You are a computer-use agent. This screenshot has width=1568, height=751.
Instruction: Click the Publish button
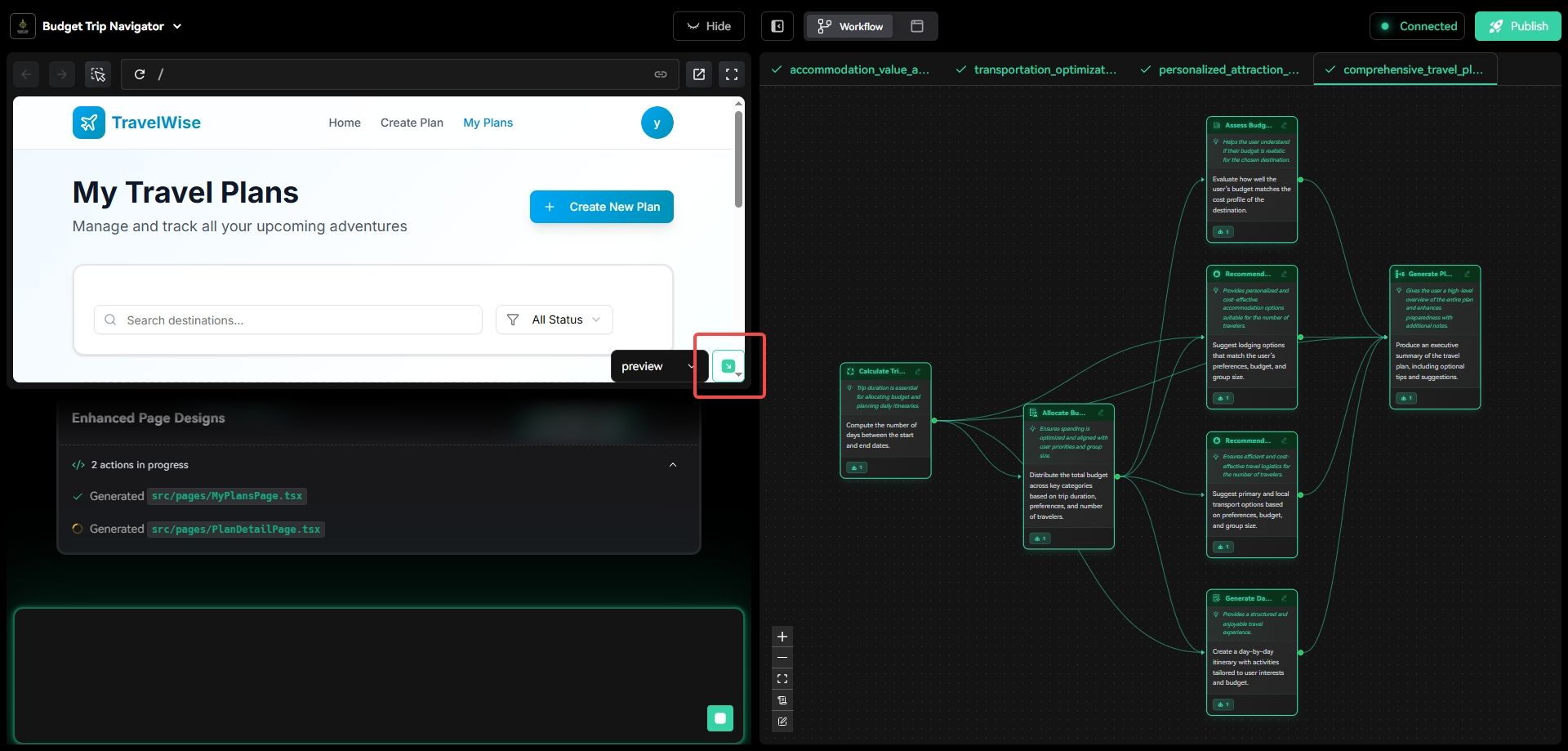[x=1517, y=26]
